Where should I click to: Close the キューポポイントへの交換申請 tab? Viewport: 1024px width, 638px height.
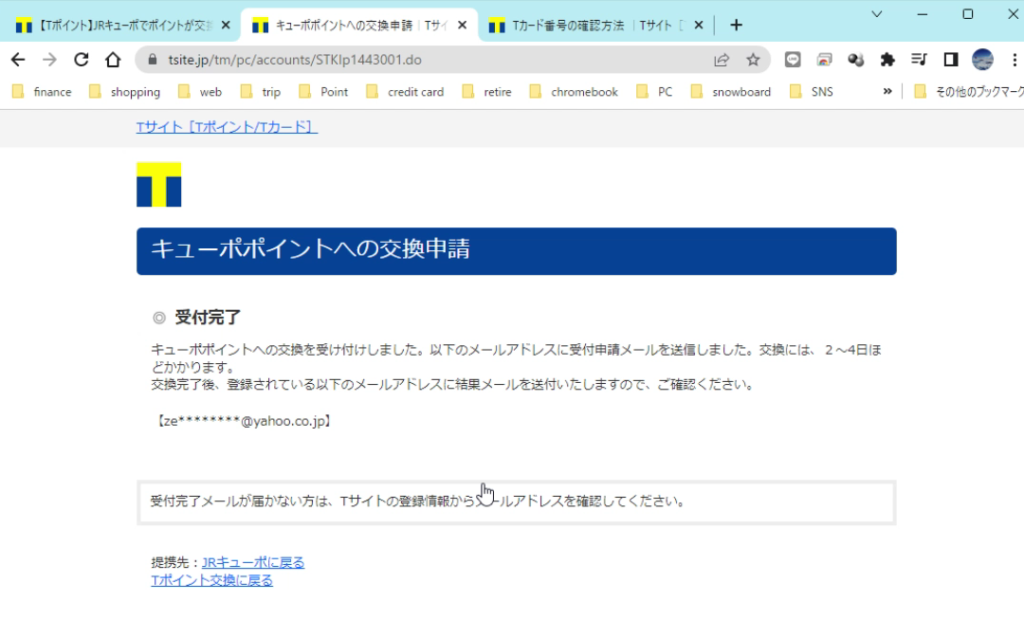(462, 25)
